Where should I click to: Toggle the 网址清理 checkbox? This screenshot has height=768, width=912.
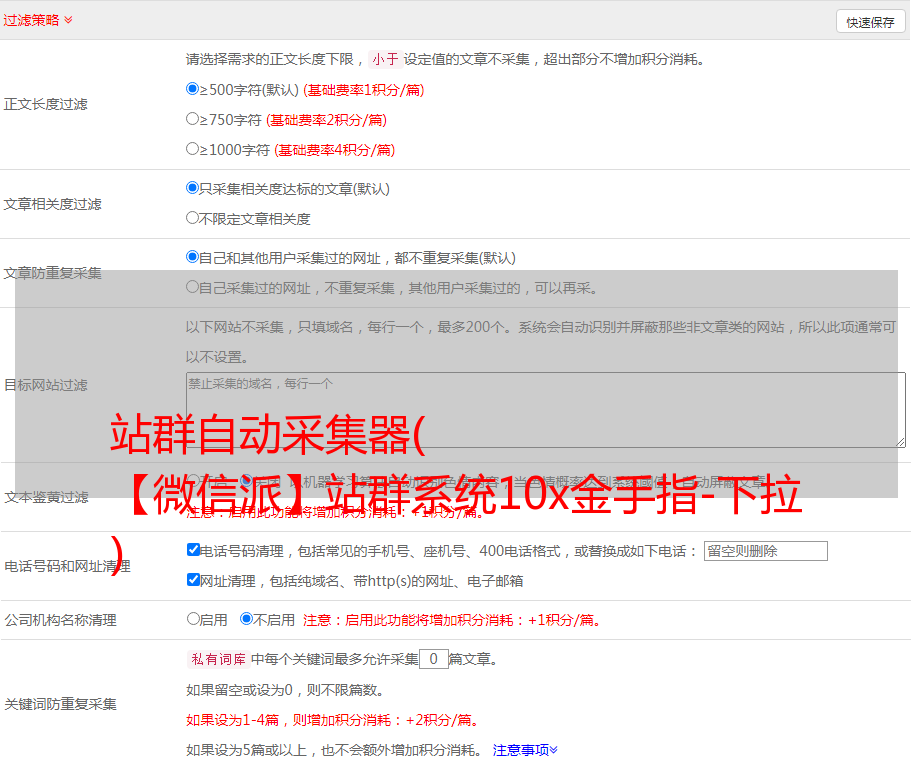[193, 580]
